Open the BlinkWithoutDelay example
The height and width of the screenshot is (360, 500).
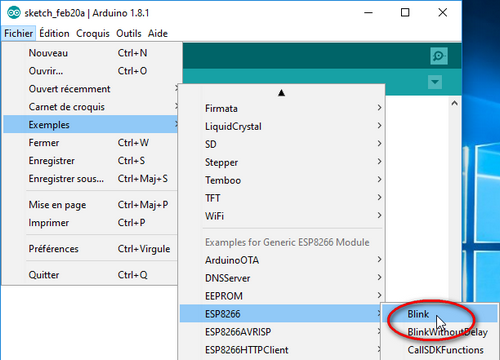(x=440, y=332)
